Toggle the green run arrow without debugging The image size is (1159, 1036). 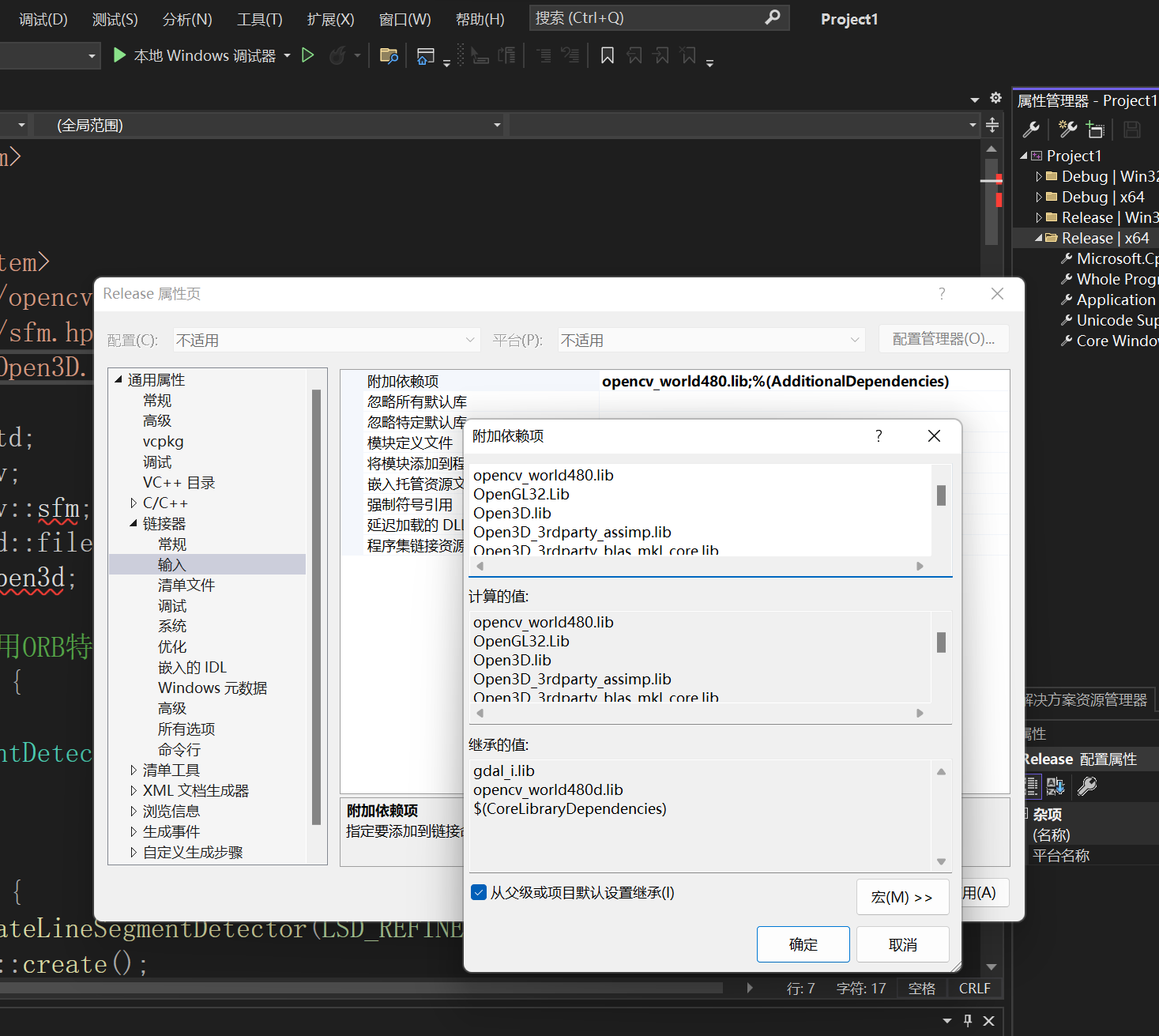(308, 55)
